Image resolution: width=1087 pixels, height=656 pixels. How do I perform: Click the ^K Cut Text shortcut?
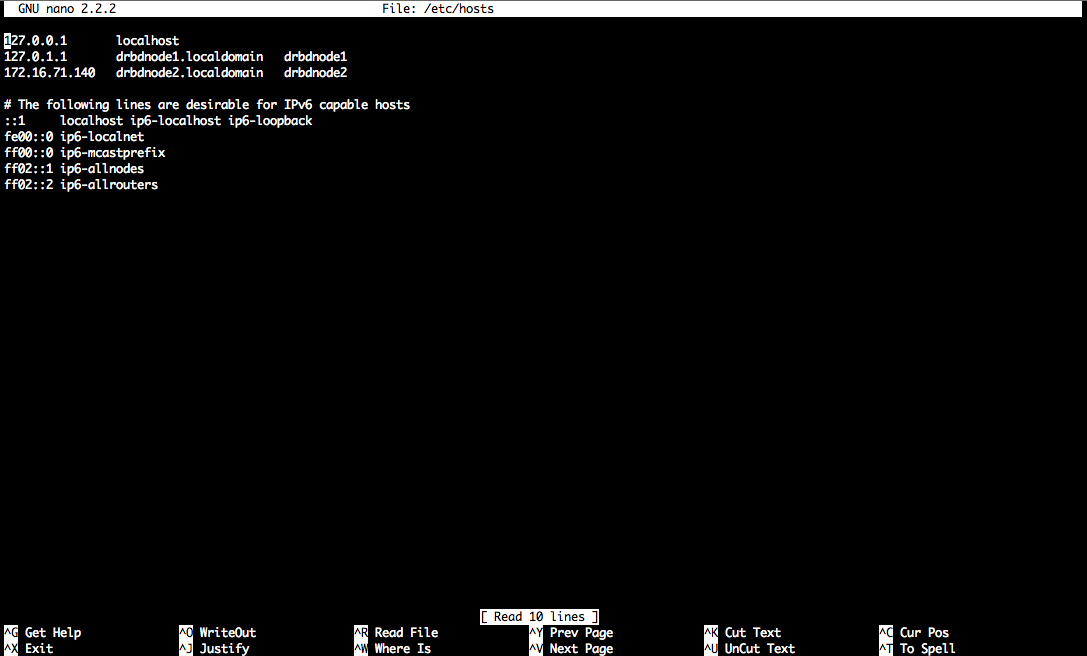742,632
